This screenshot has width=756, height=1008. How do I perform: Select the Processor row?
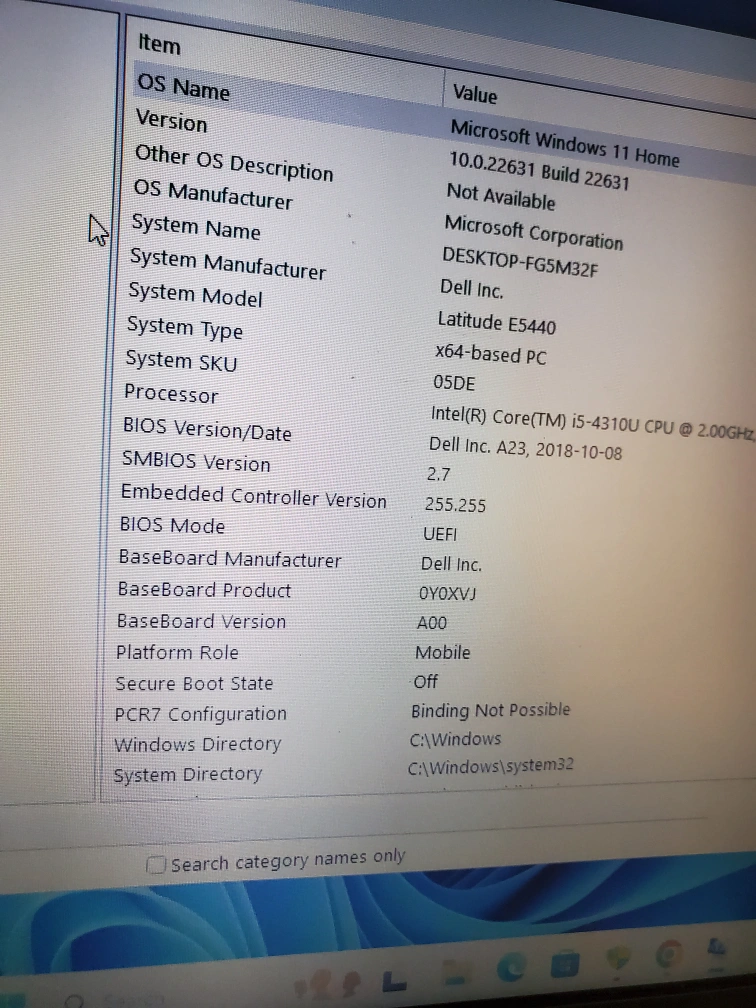(x=170, y=394)
